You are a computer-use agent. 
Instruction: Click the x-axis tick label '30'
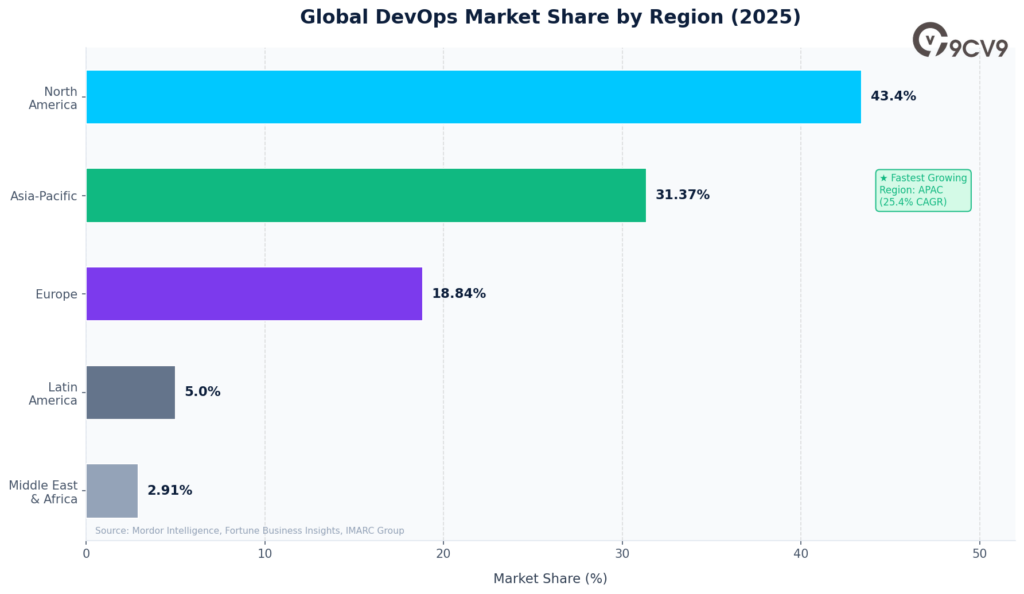tap(622, 554)
